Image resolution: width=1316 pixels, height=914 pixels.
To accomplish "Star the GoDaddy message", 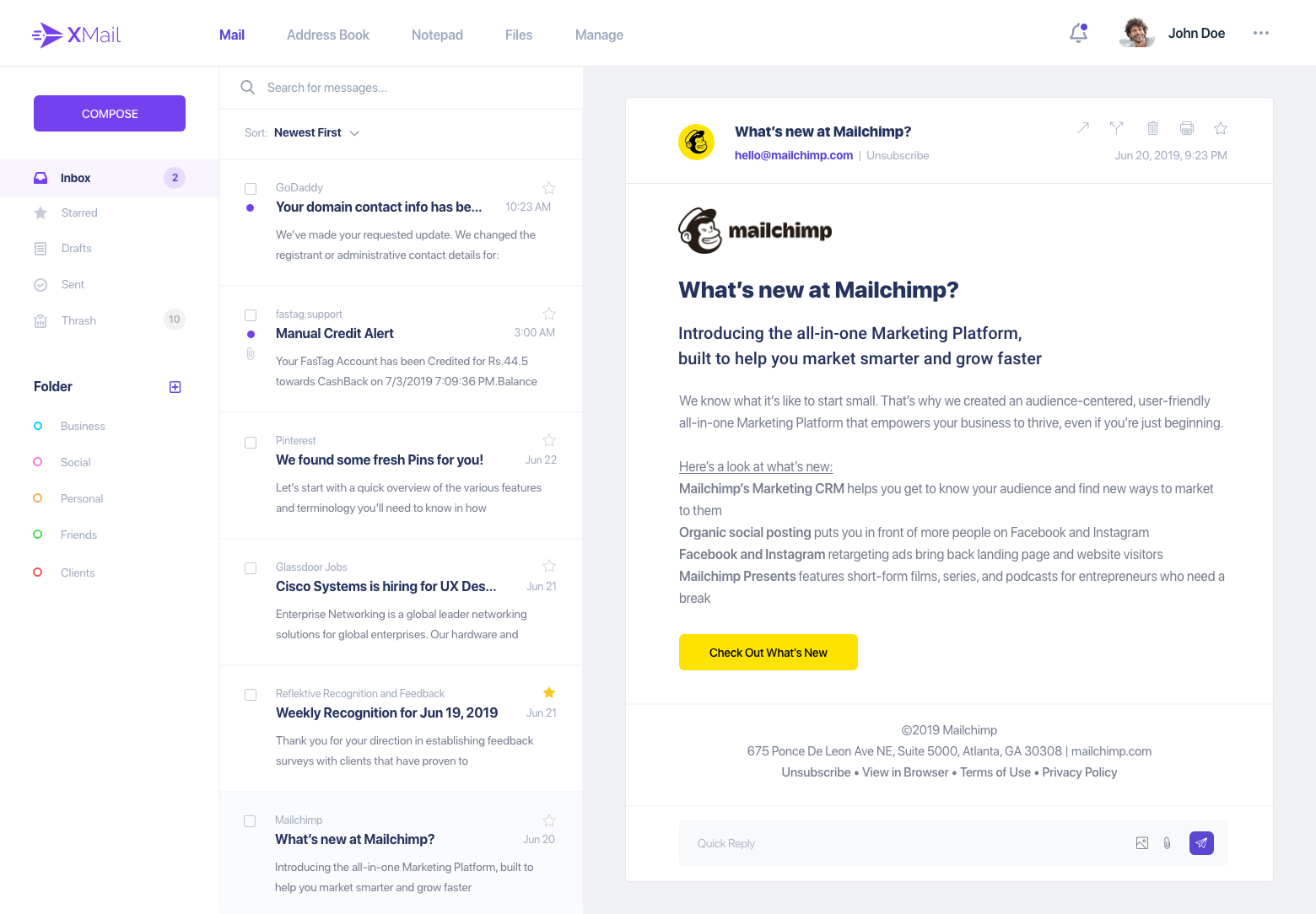I will [x=549, y=188].
